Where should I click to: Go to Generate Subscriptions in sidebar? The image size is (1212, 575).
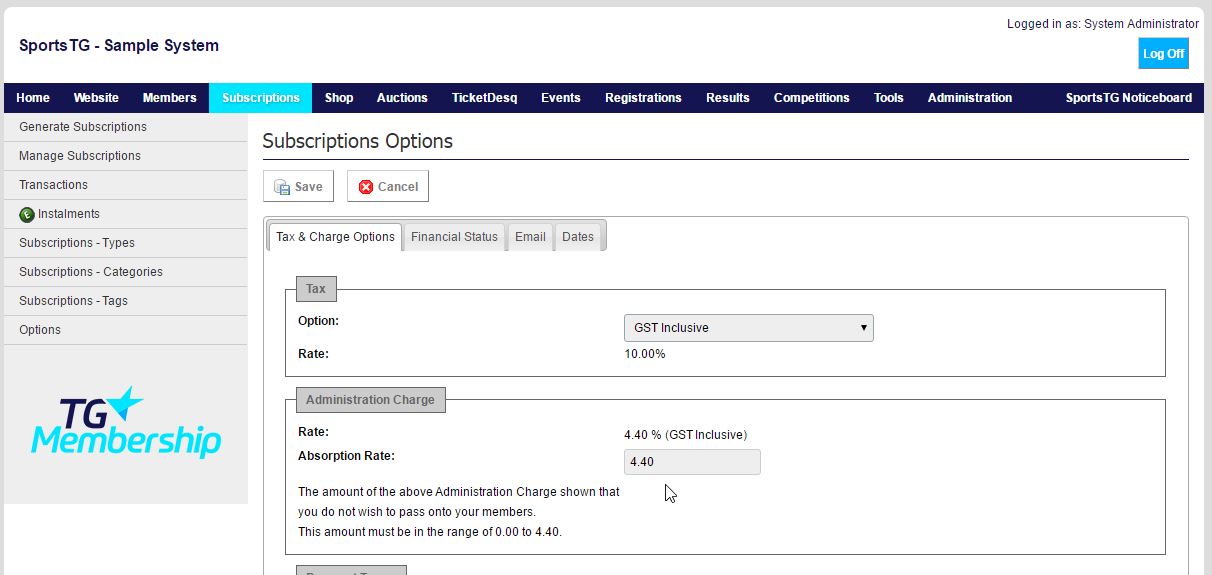pyautogui.click(x=126, y=127)
